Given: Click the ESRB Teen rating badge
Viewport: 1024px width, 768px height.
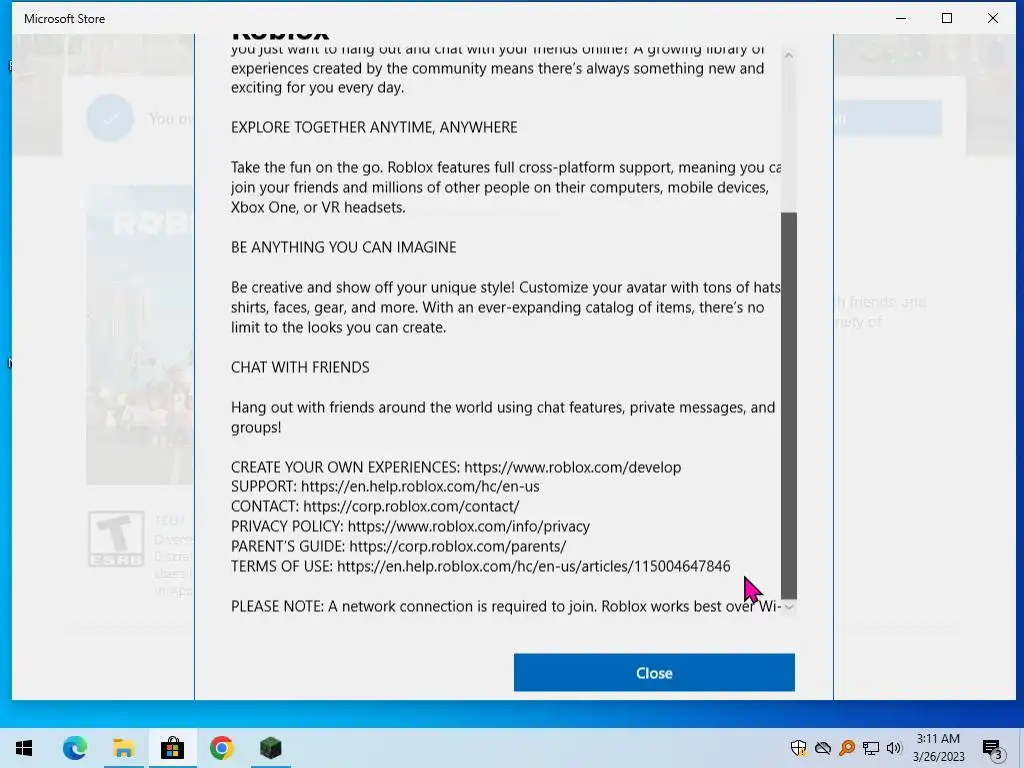Looking at the screenshot, I should pos(116,539).
